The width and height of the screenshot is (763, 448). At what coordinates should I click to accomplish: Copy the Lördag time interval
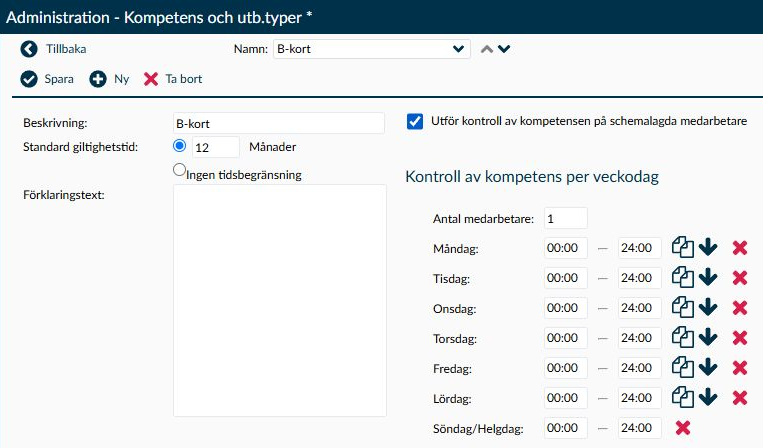pos(683,397)
